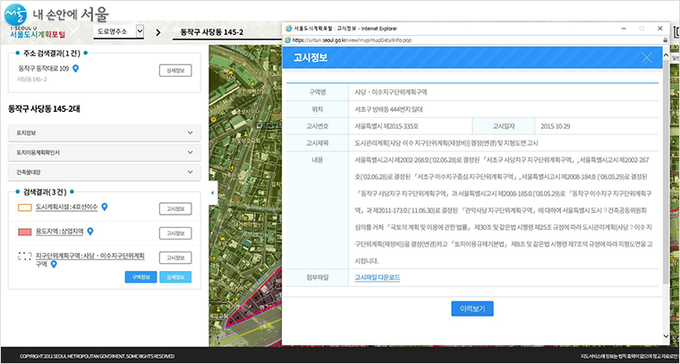
Task: Click the red 상업지역 color swatch
Action: [25, 232]
